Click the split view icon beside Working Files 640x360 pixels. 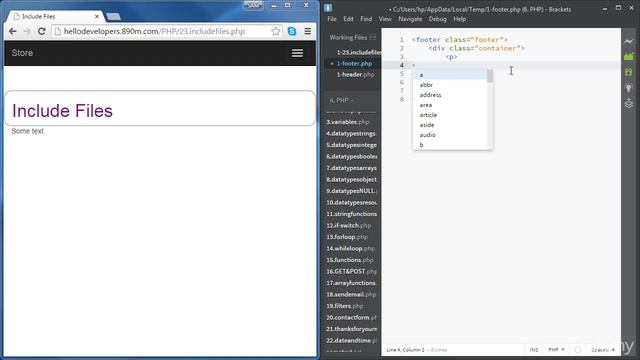(373, 37)
